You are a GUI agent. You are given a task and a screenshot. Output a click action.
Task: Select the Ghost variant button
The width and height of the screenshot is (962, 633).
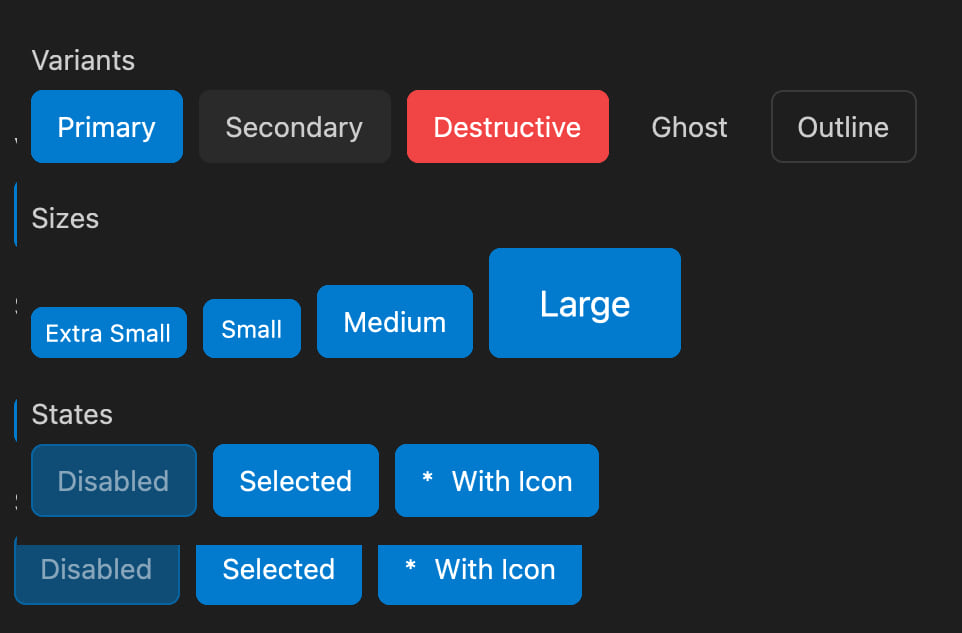point(689,127)
